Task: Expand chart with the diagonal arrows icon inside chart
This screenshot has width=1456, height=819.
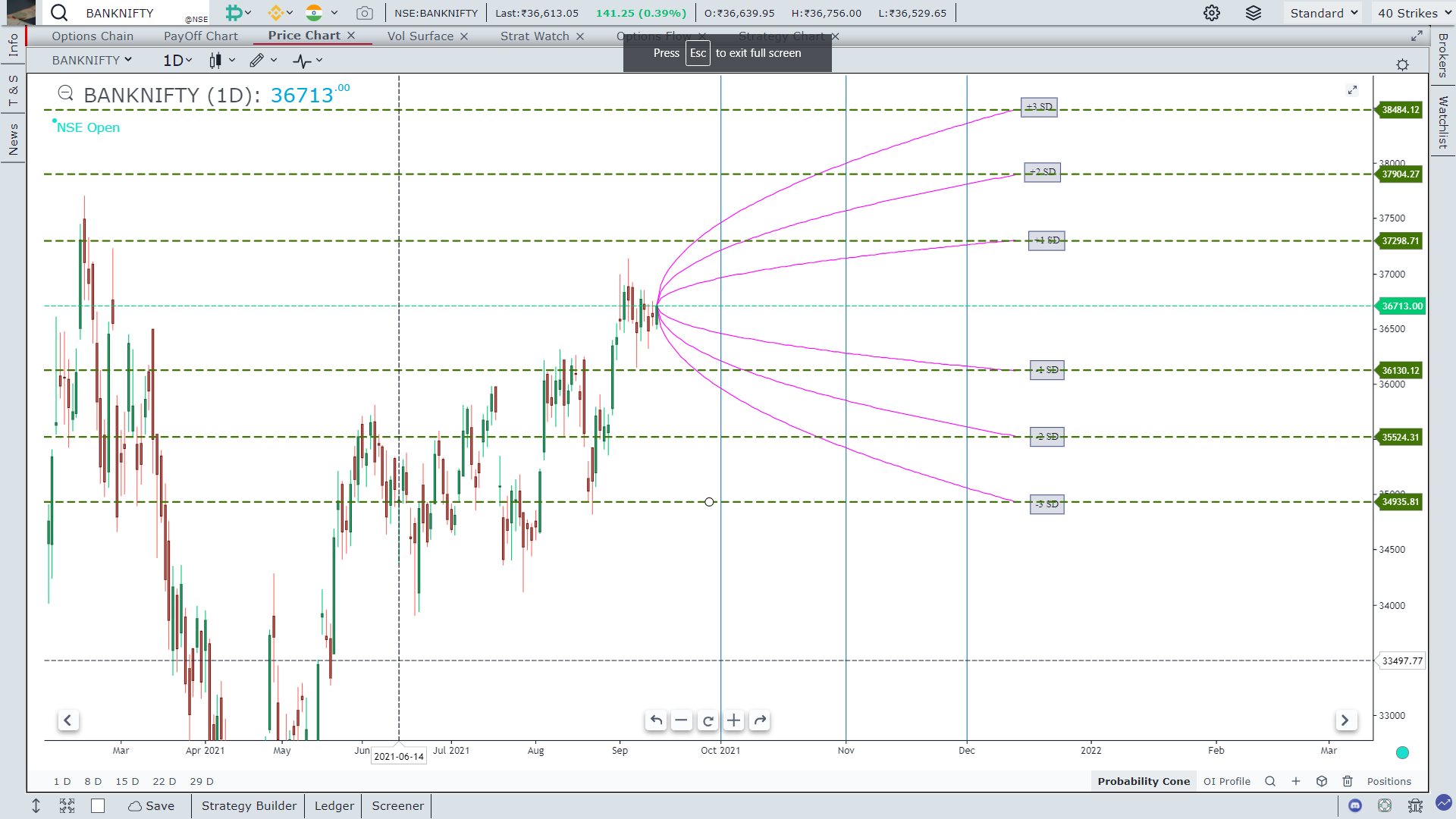Action: coord(1352,90)
